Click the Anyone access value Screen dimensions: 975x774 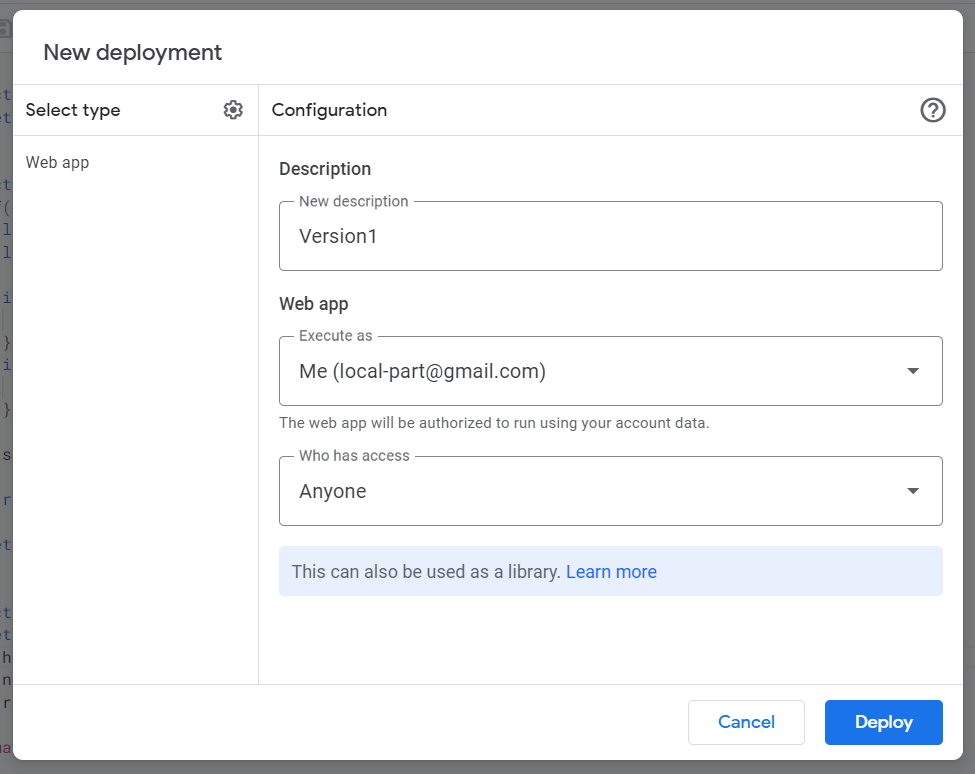(x=333, y=491)
